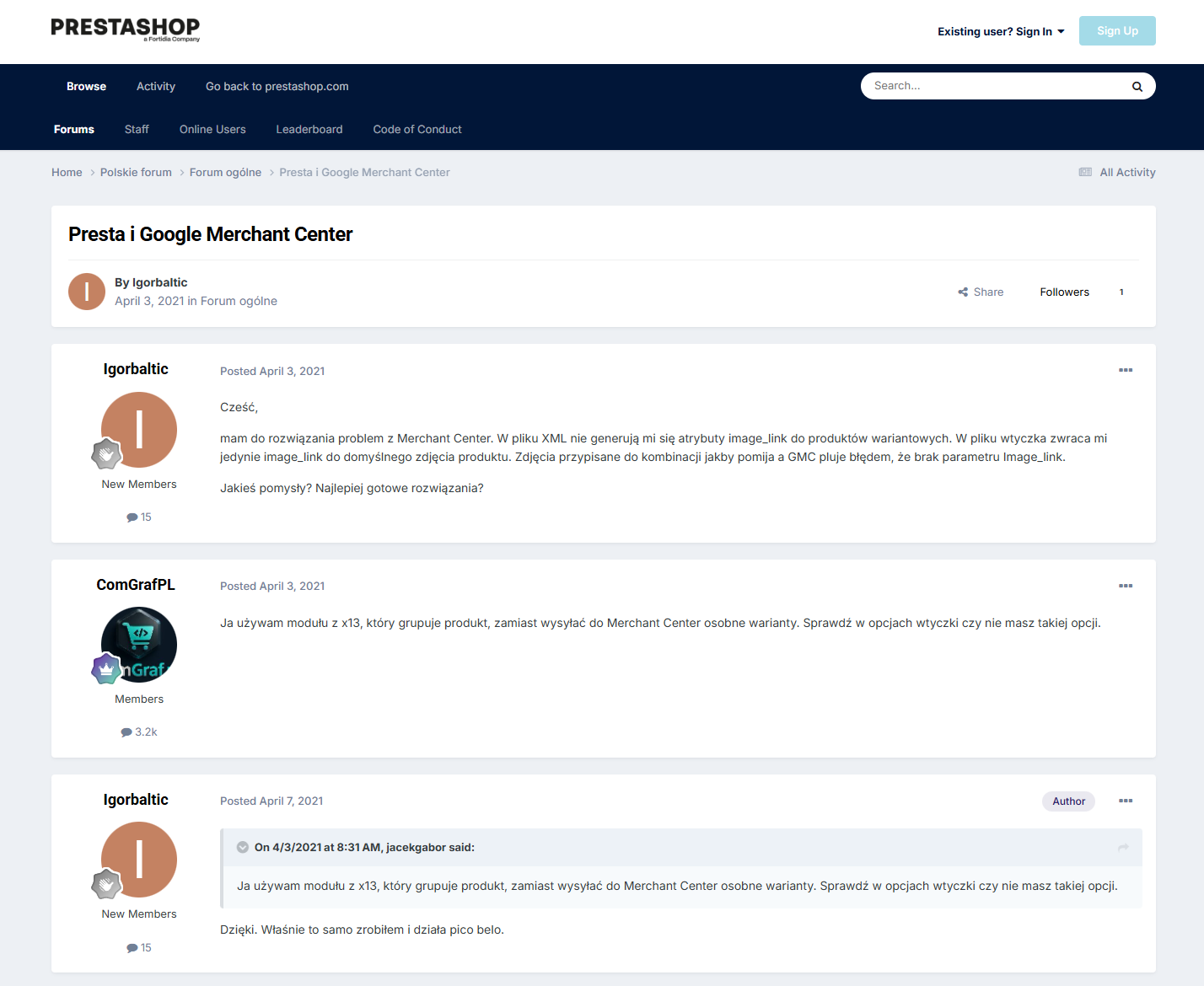This screenshot has height=986, width=1204.
Task: Go to Polskie forum breadcrumb
Action: 136,172
